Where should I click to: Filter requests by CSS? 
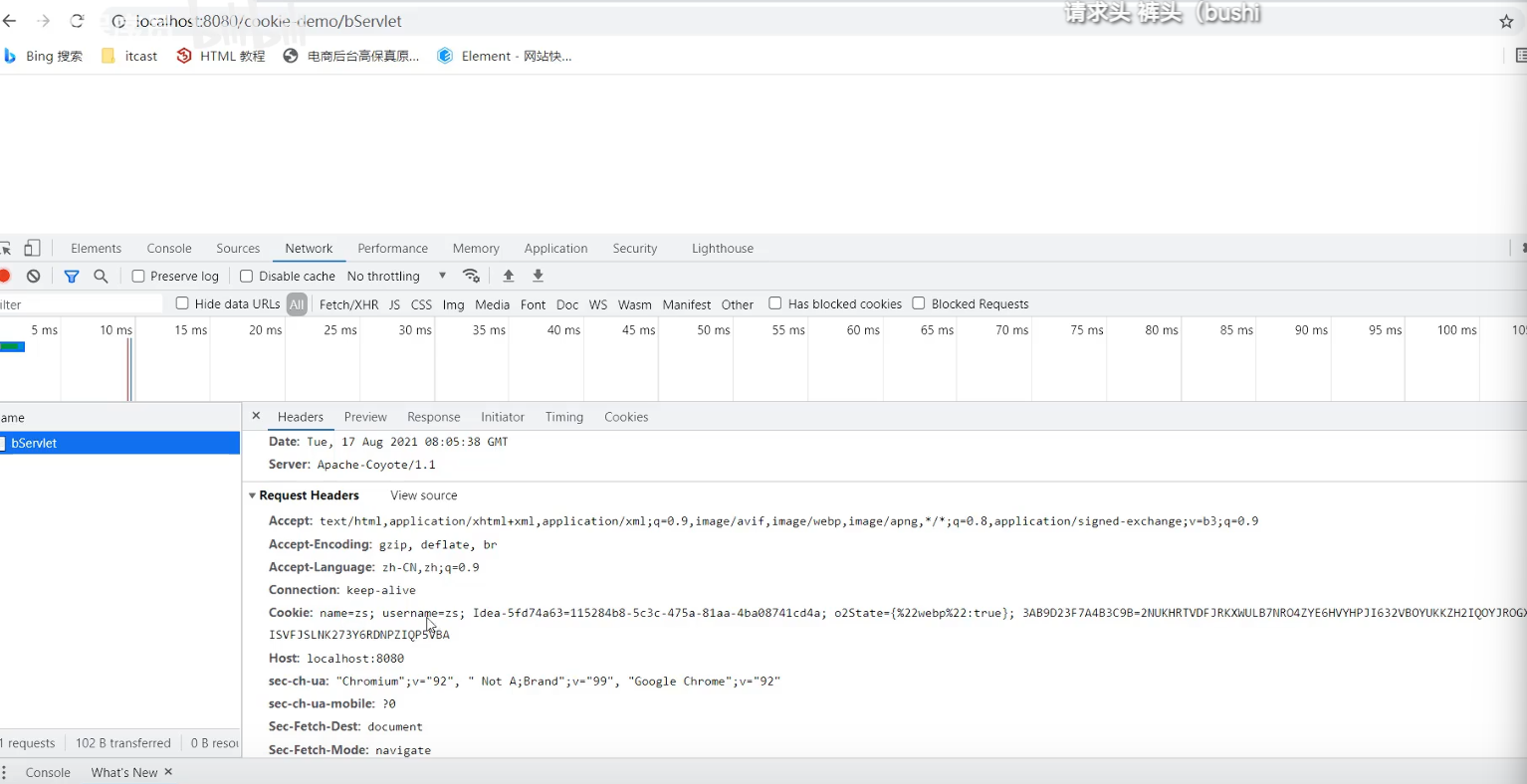[x=421, y=304]
